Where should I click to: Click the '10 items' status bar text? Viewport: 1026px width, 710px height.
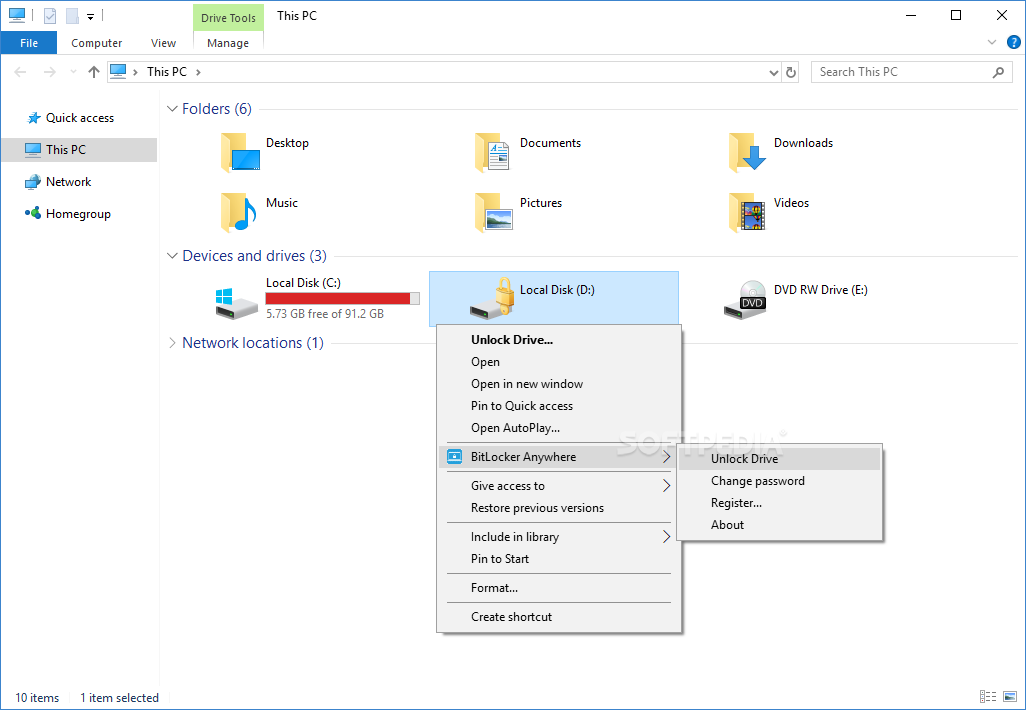coord(37,698)
